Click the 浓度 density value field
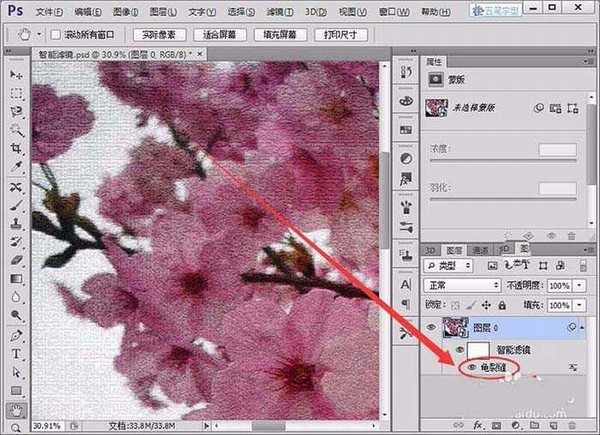This screenshot has height=435, width=600. (557, 149)
